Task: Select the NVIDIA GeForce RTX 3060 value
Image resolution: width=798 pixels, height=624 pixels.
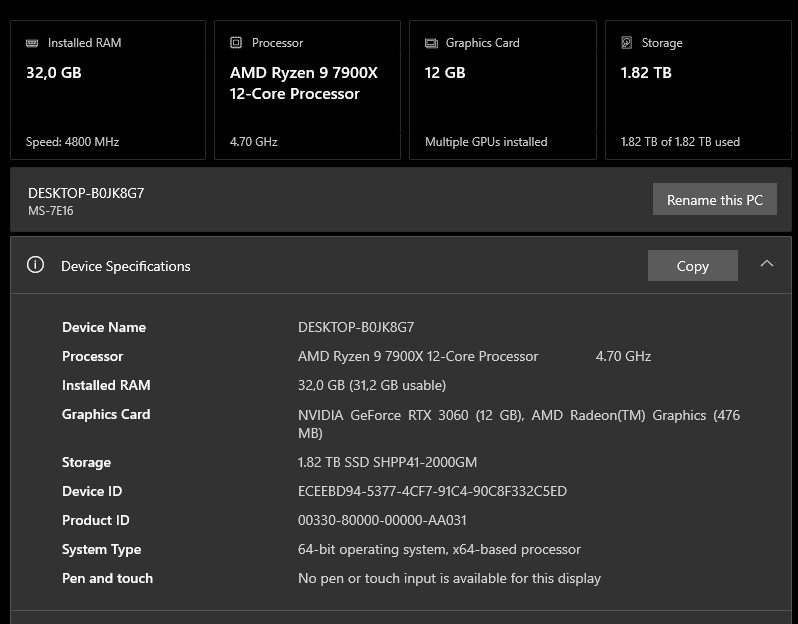Action: click(x=519, y=424)
